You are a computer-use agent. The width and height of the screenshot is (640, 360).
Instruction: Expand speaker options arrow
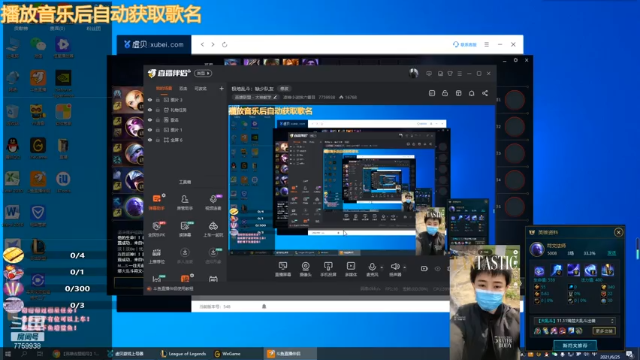click(x=404, y=267)
